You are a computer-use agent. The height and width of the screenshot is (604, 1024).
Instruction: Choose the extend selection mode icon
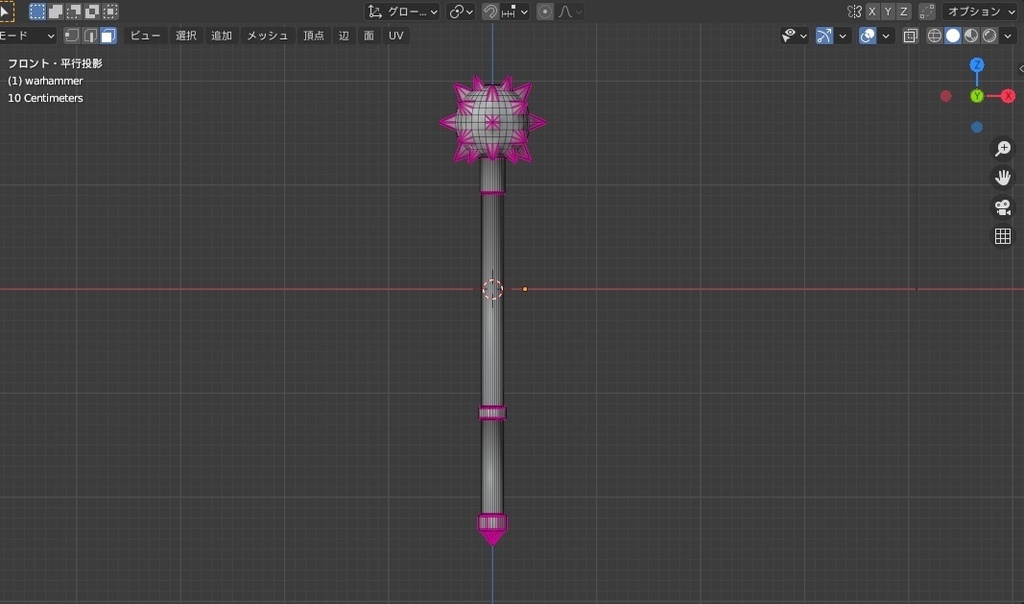[56, 11]
